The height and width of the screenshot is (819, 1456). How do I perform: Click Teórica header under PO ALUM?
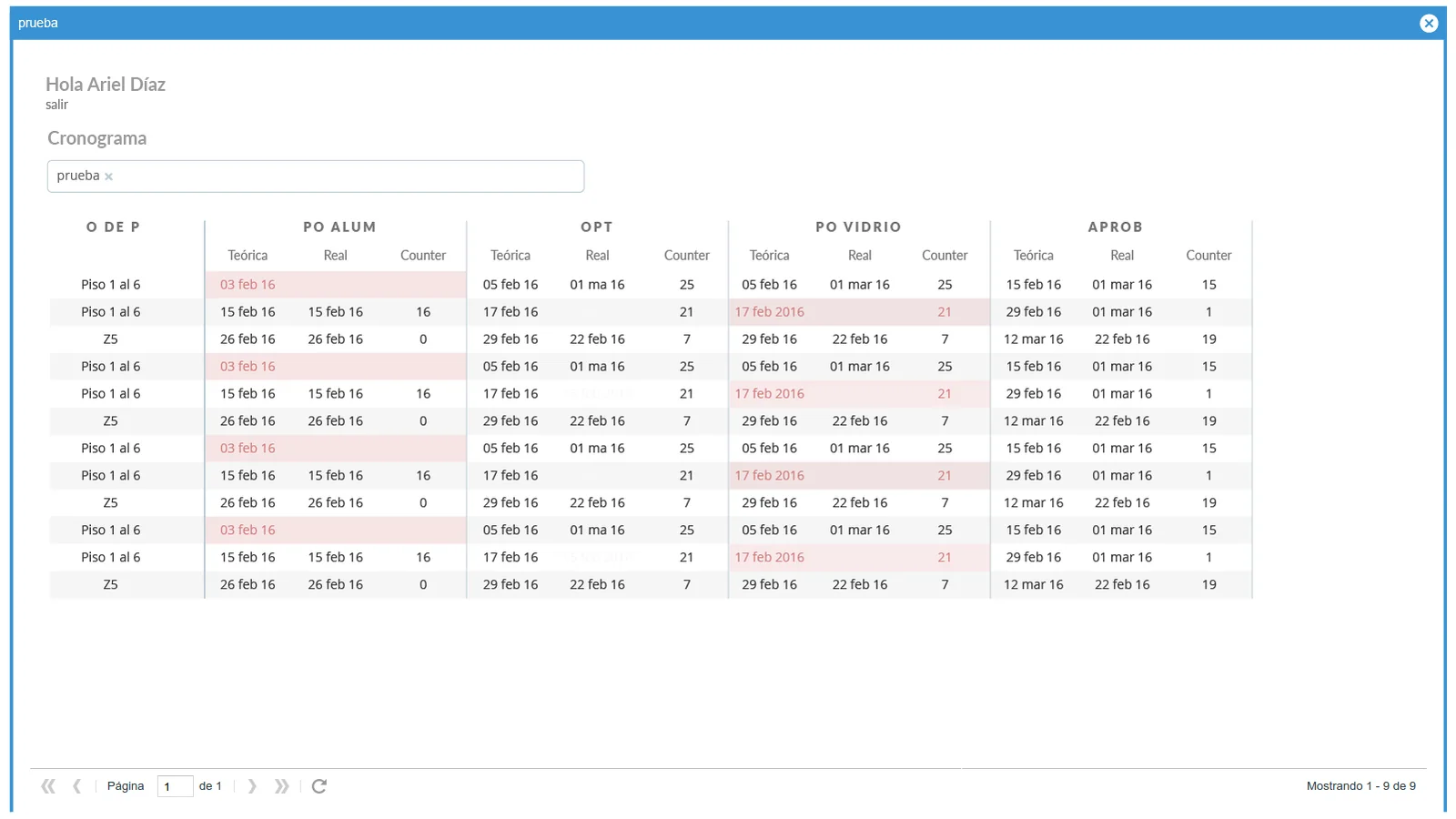248,256
